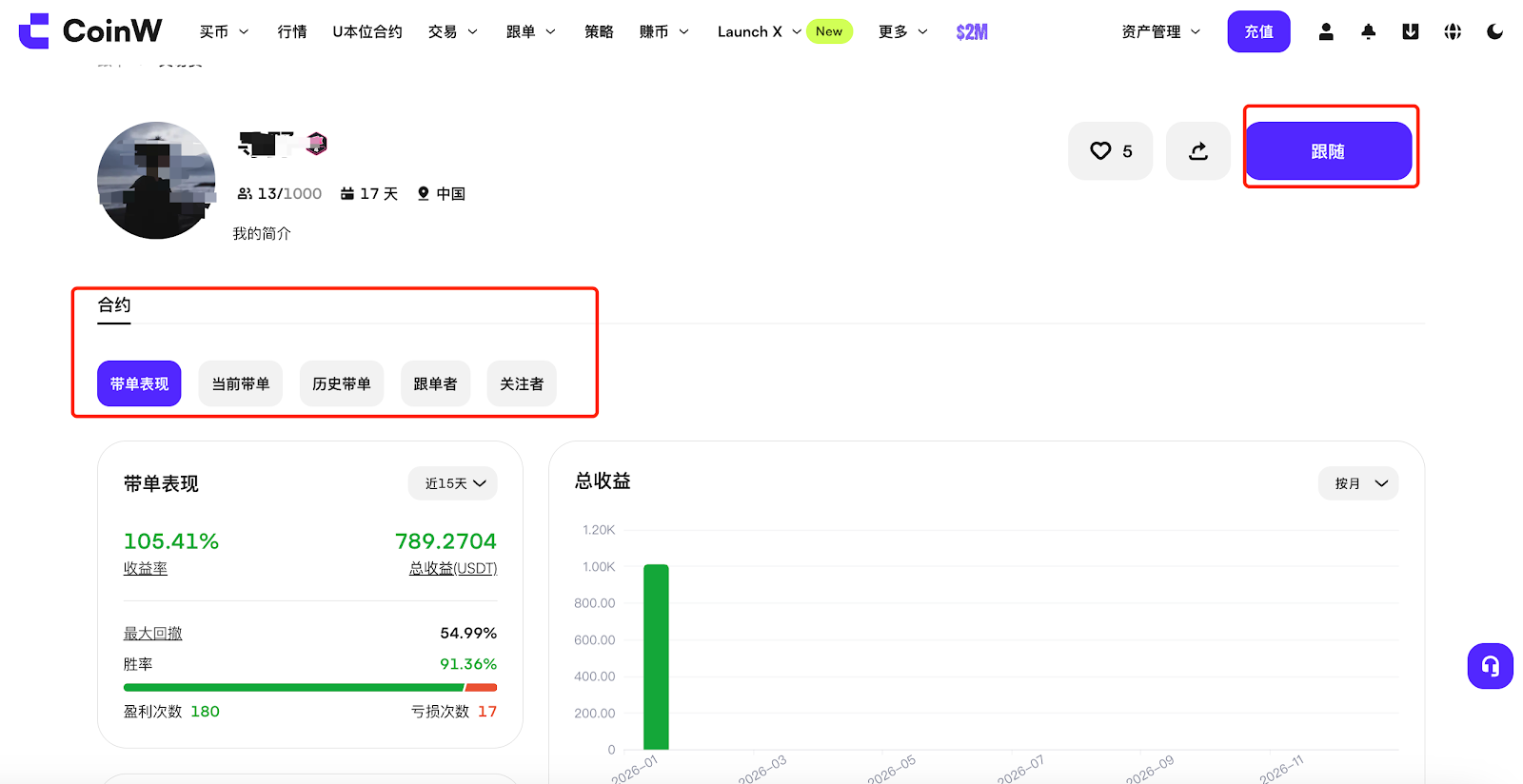Switch to the 当前带单 tab

pos(240,383)
